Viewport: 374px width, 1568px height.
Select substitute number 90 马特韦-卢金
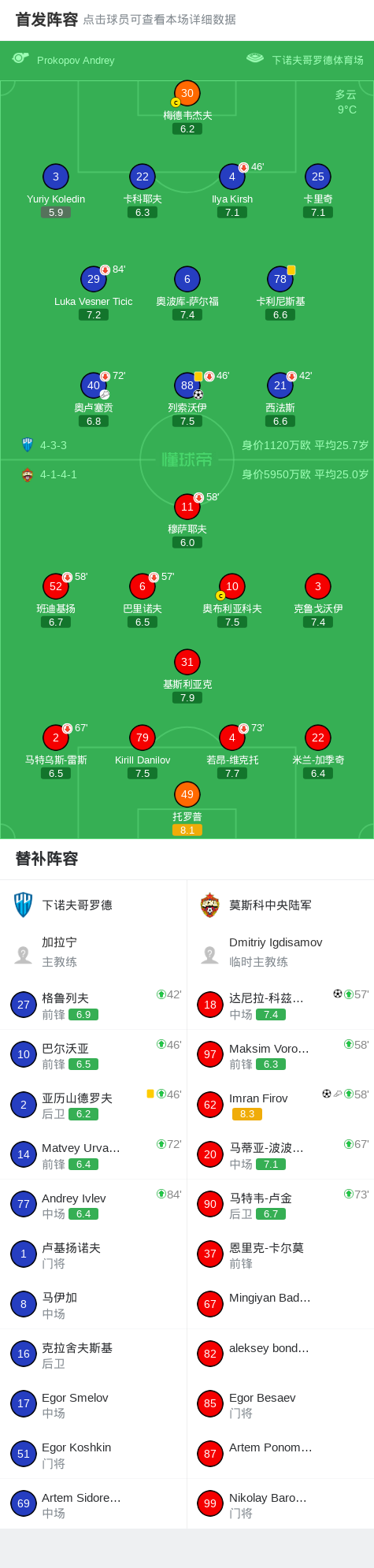280,1205
